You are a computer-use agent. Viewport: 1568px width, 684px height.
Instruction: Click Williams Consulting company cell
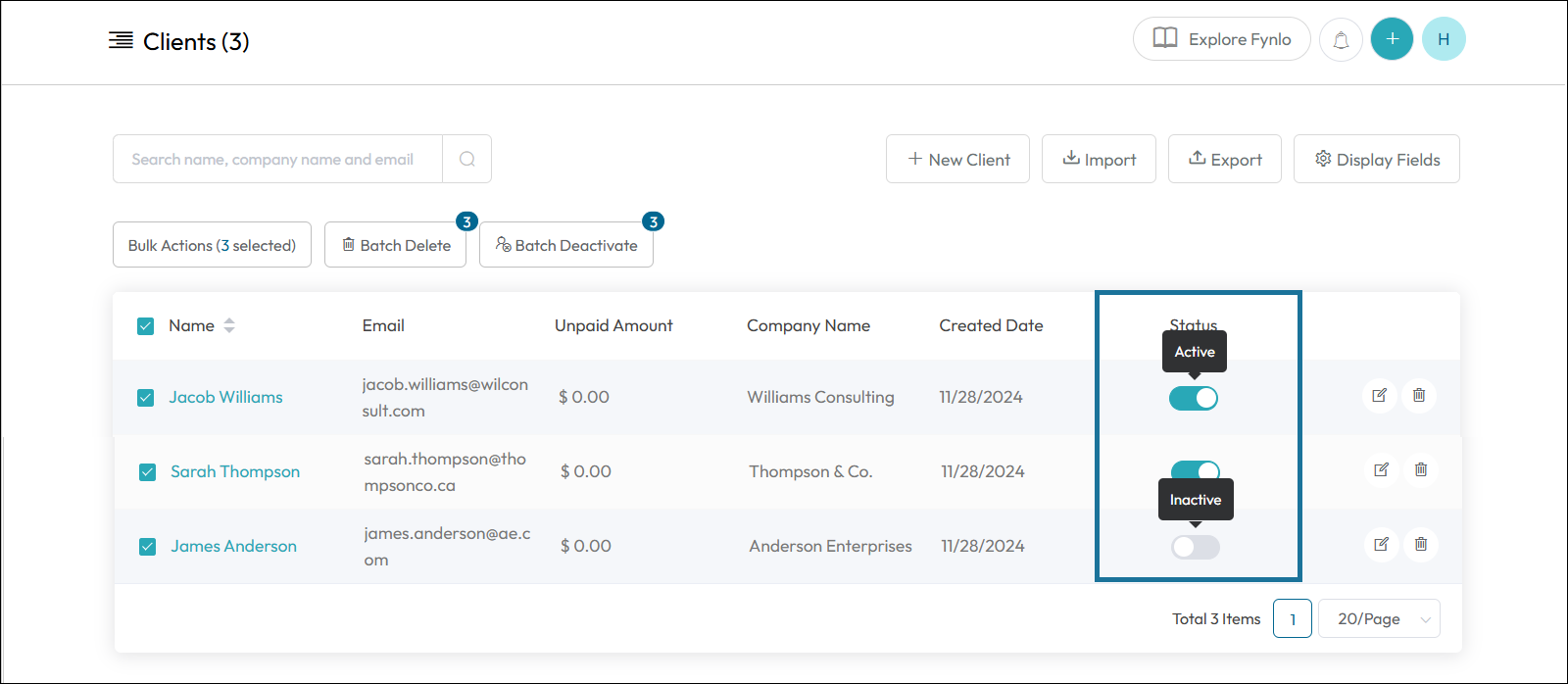coord(820,397)
